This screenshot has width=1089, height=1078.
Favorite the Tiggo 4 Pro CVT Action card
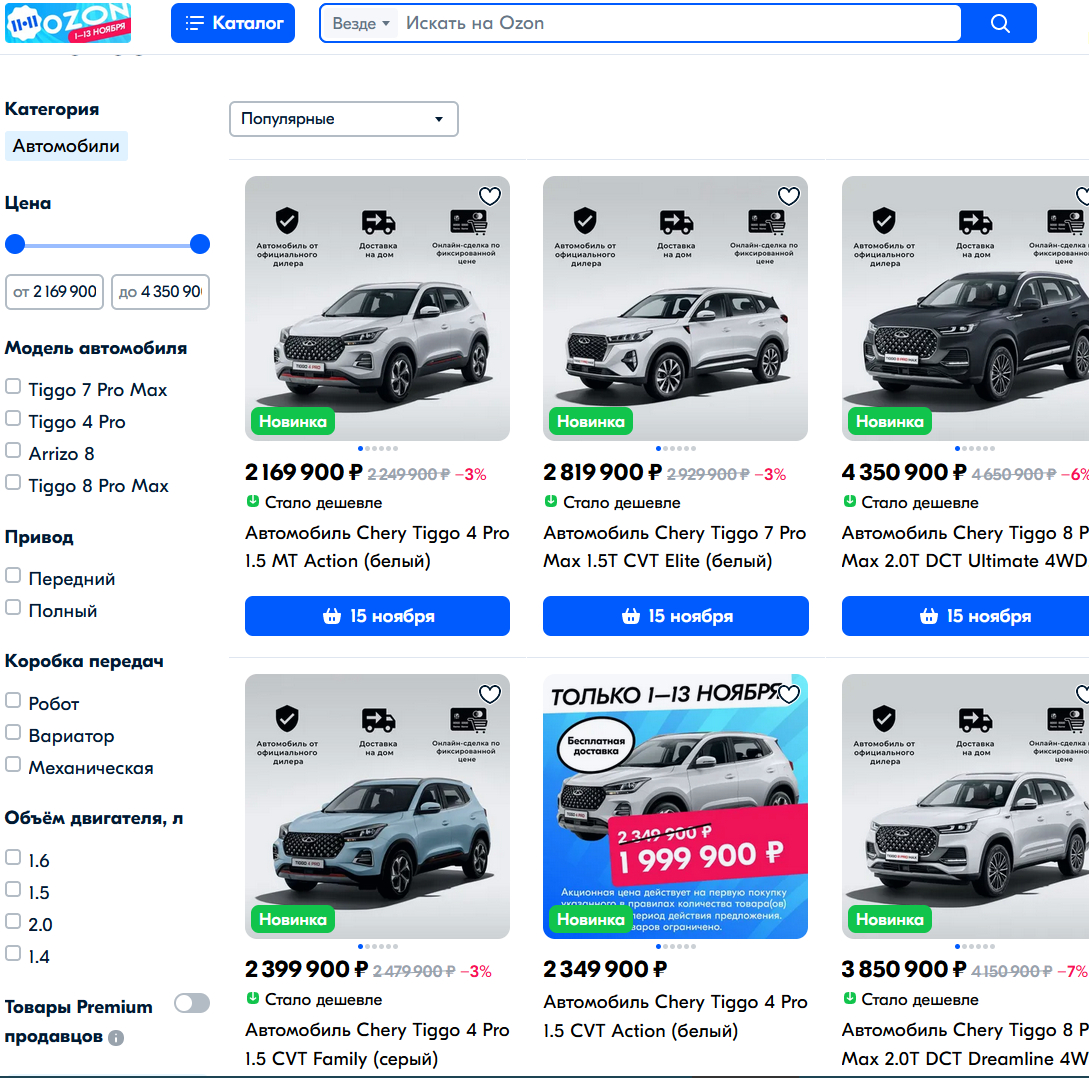point(788,694)
